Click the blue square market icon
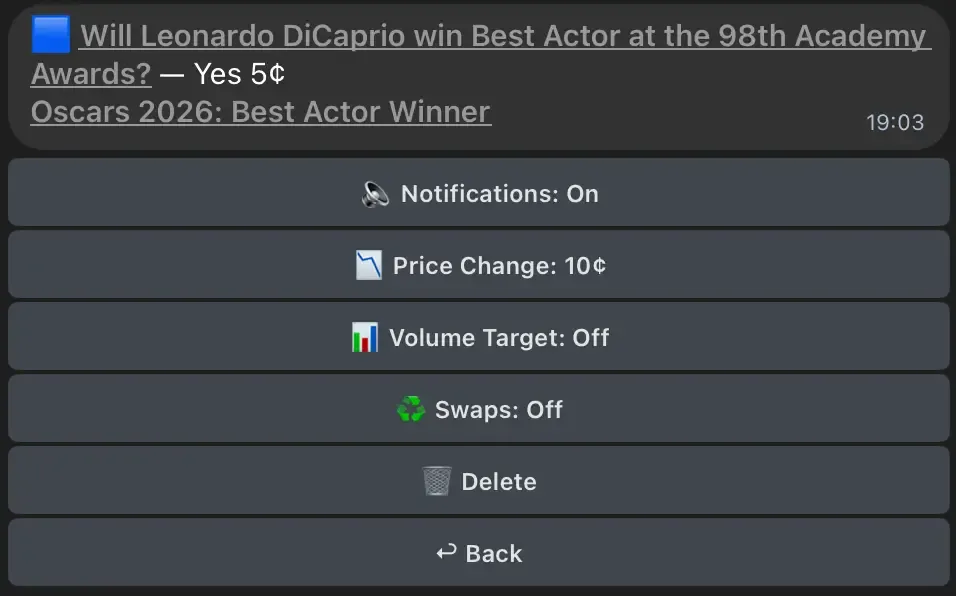Image resolution: width=956 pixels, height=596 pixels. pyautogui.click(x=50, y=35)
